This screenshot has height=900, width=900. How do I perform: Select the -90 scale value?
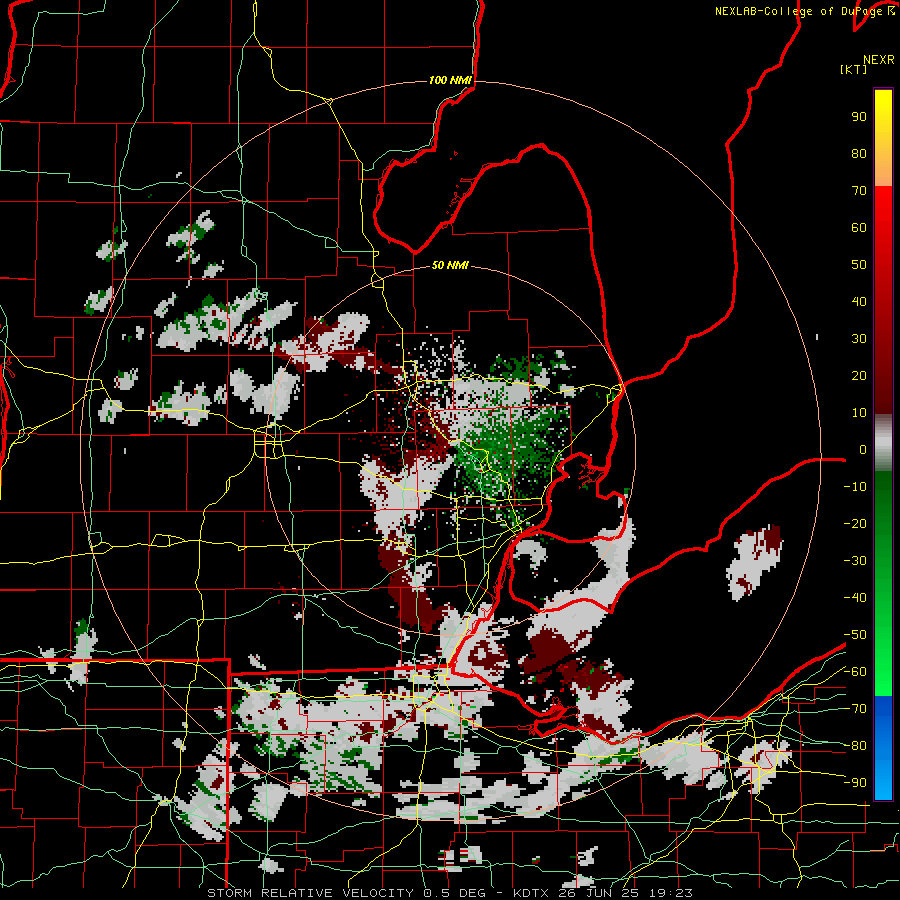[855, 783]
